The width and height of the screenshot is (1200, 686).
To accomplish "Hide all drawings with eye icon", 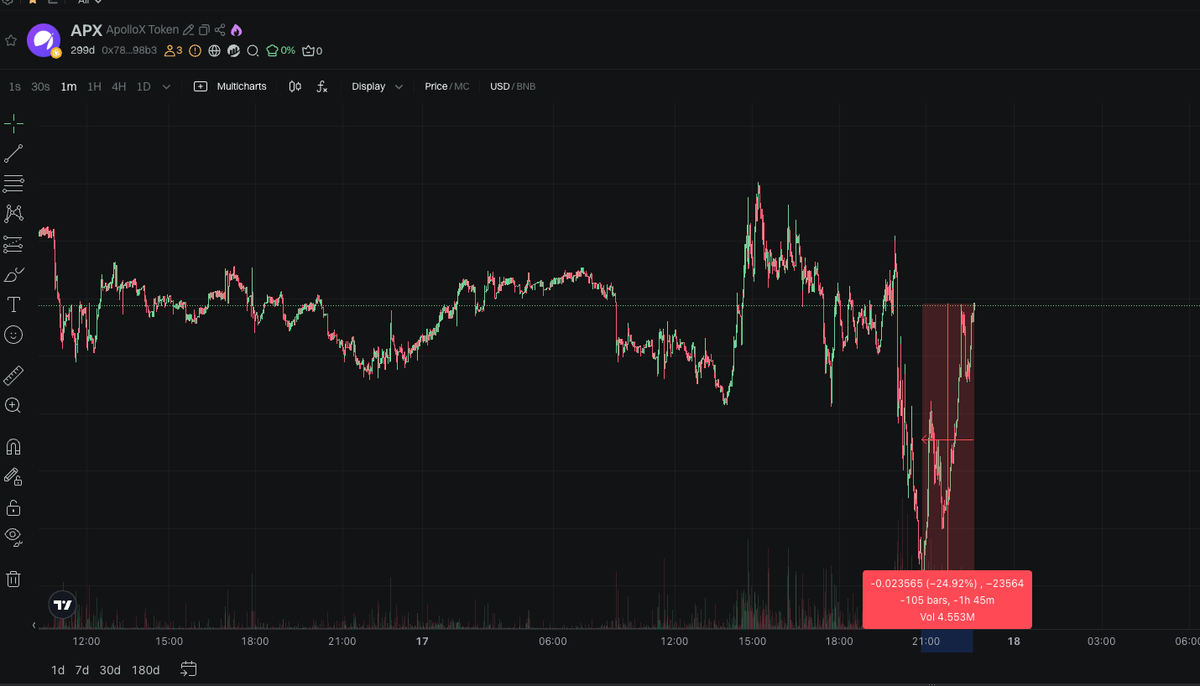I will (x=14, y=535).
